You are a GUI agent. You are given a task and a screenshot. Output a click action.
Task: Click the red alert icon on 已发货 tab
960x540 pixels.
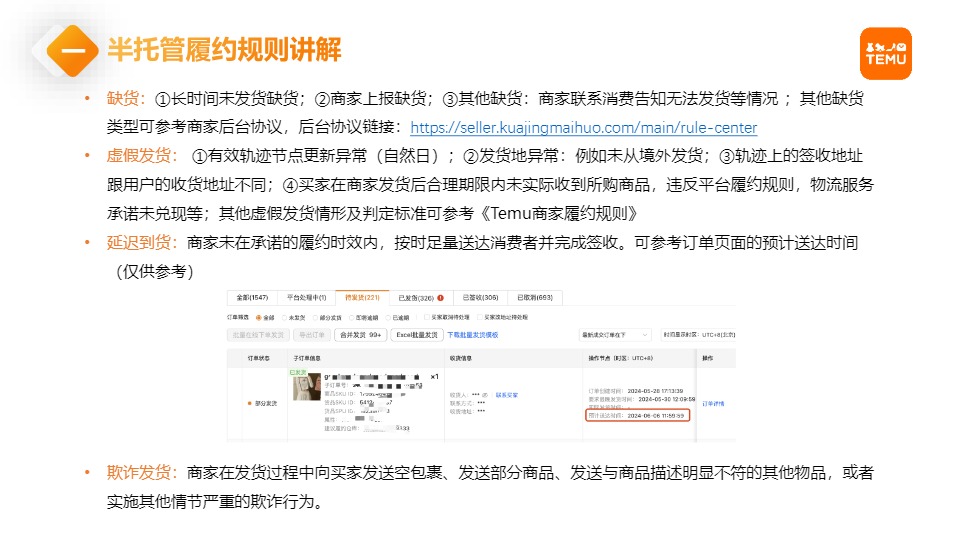(440, 298)
